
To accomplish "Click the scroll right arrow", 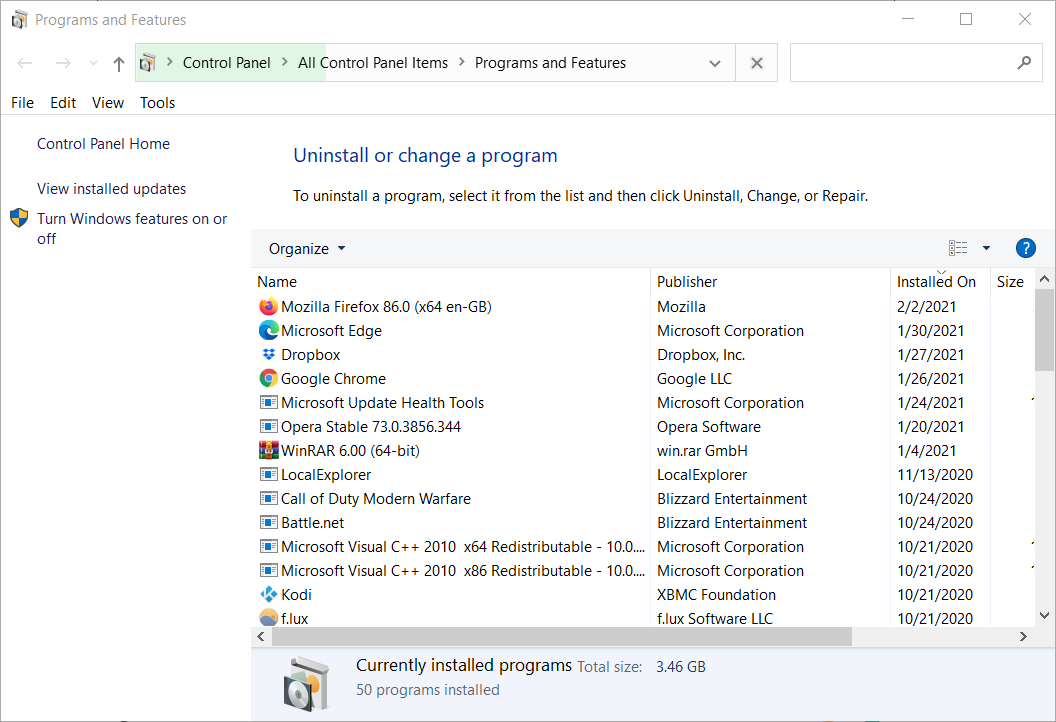I will pos(1023,636).
